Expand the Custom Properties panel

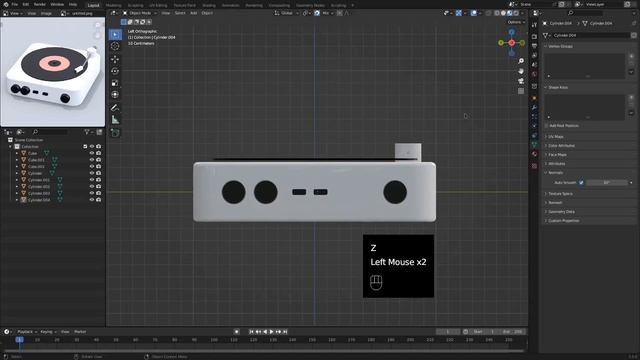[563, 221]
